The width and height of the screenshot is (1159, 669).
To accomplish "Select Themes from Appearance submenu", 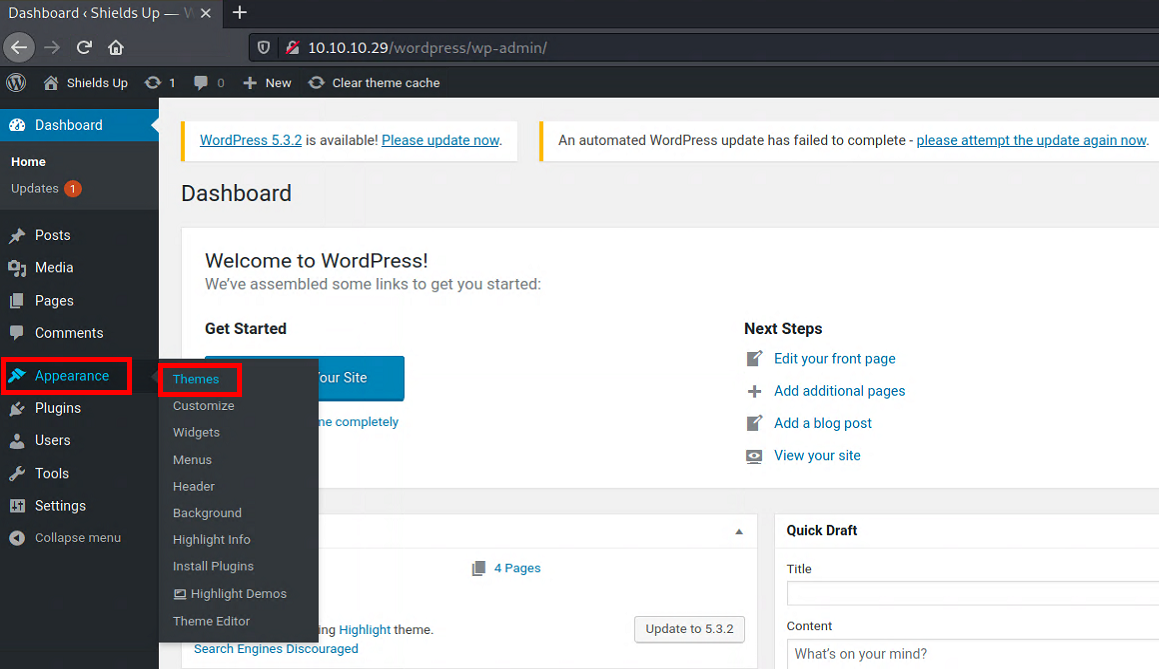I will 196,380.
